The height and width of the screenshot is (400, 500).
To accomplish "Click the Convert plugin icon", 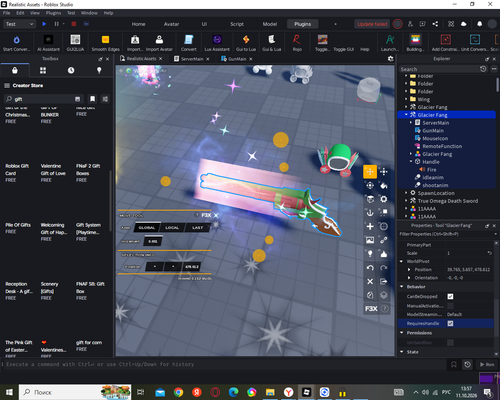I will click(189, 43).
